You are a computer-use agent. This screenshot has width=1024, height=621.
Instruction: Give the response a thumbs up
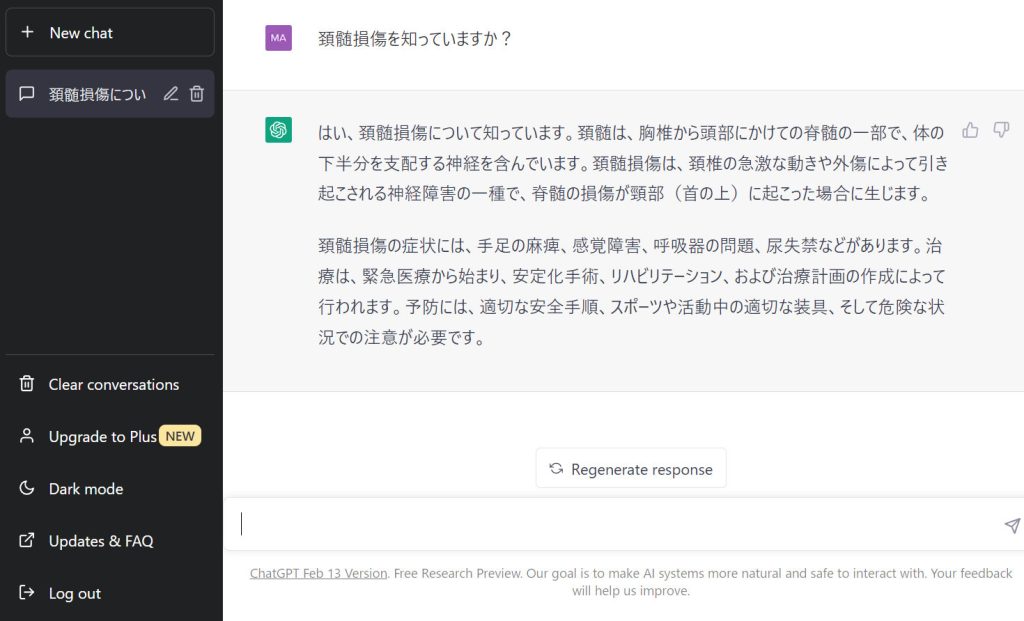pos(970,130)
